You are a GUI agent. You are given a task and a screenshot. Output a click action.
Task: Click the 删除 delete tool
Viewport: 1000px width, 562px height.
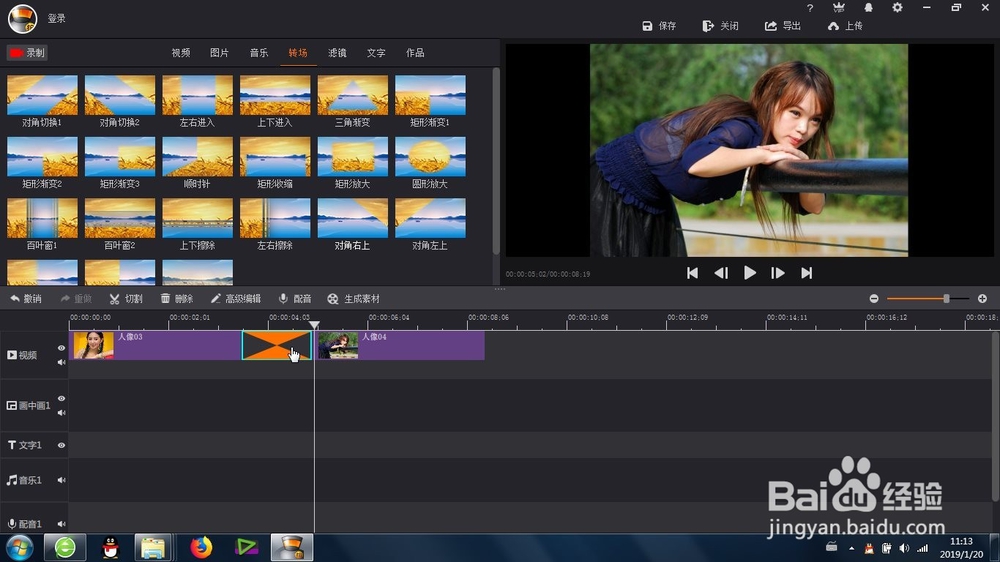(x=177, y=299)
